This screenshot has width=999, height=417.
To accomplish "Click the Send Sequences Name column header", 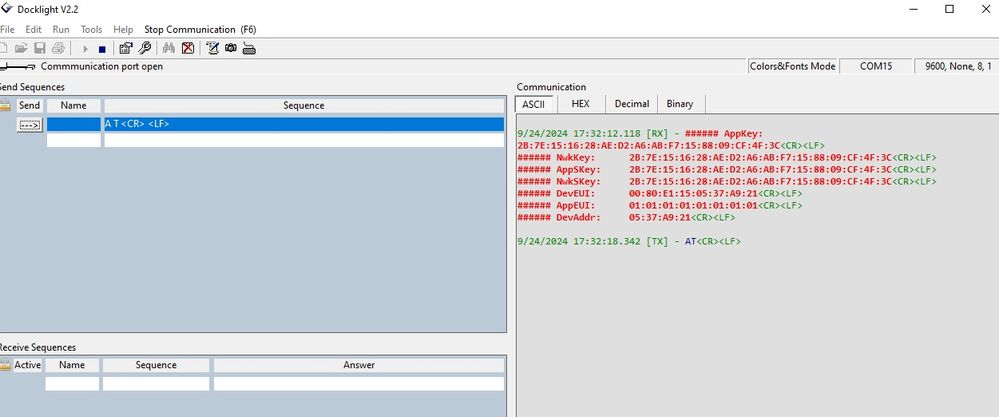I will coord(73,106).
